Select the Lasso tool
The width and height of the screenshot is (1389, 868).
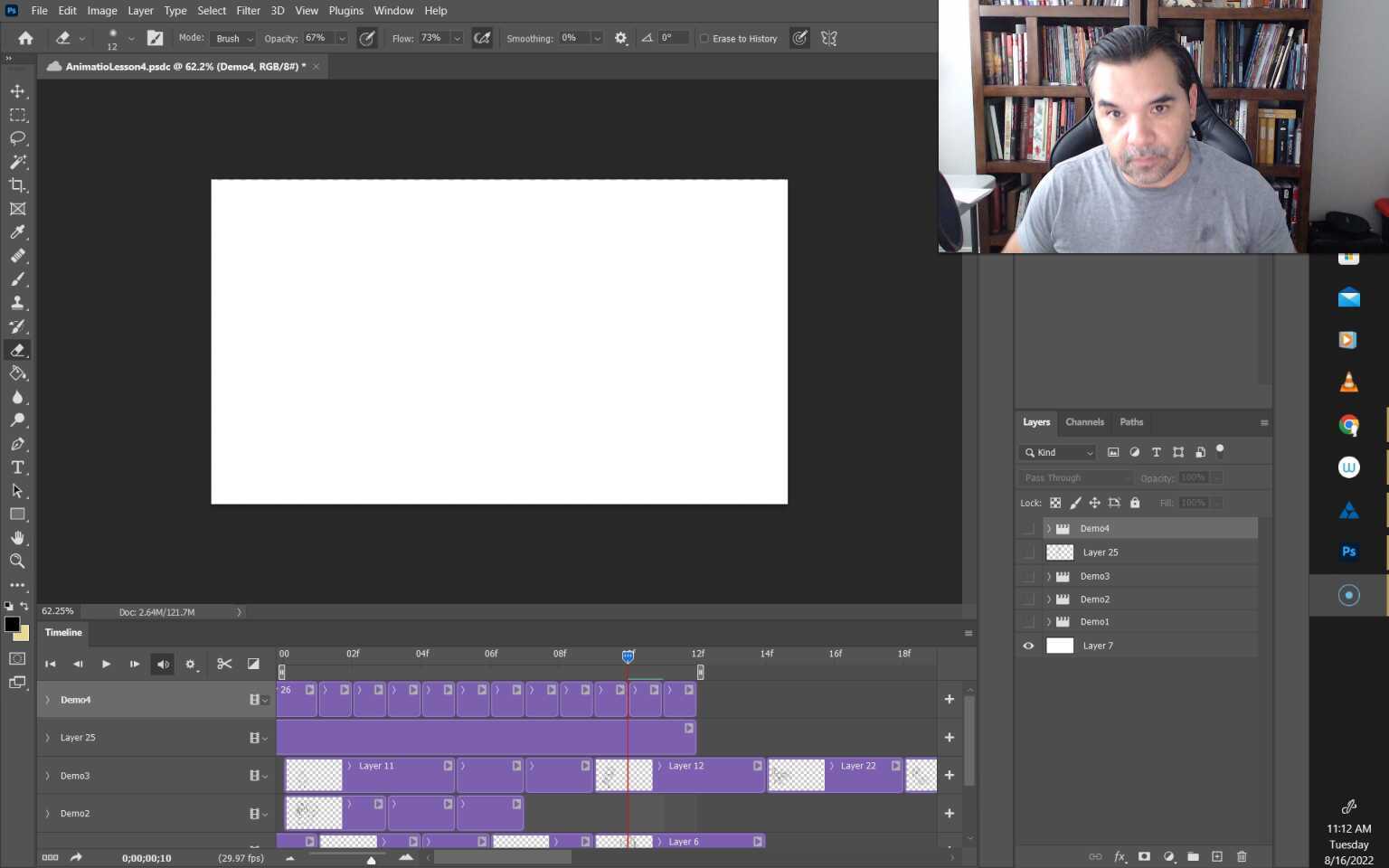coord(17,138)
